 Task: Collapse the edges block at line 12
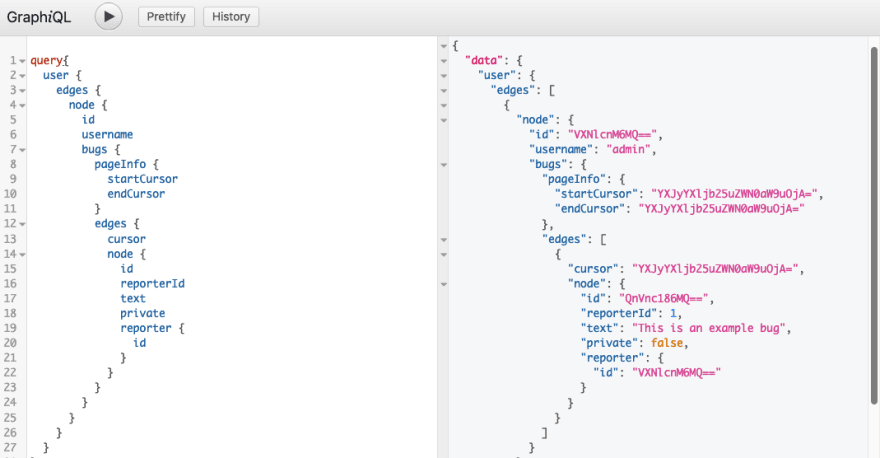22,224
